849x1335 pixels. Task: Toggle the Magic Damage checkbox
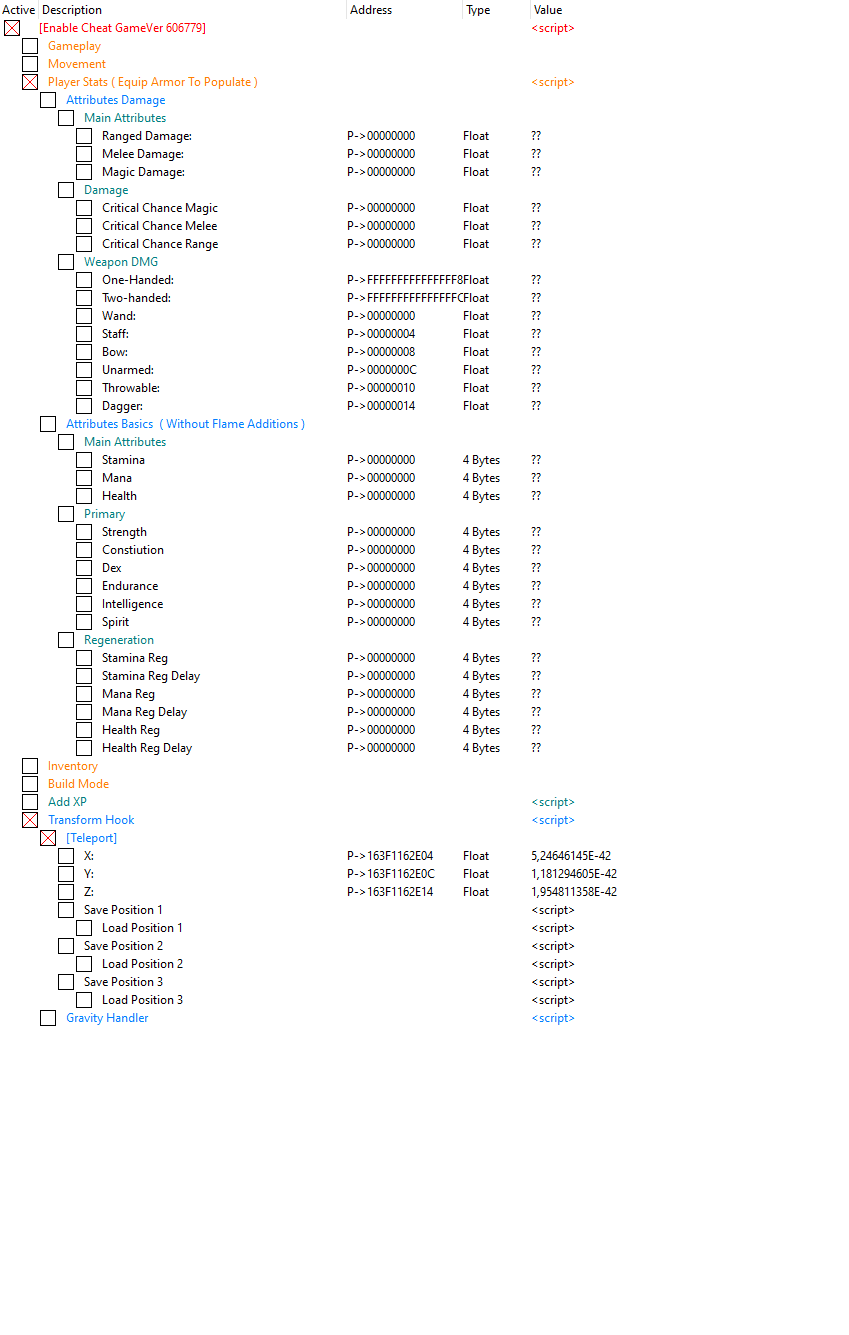tap(84, 172)
